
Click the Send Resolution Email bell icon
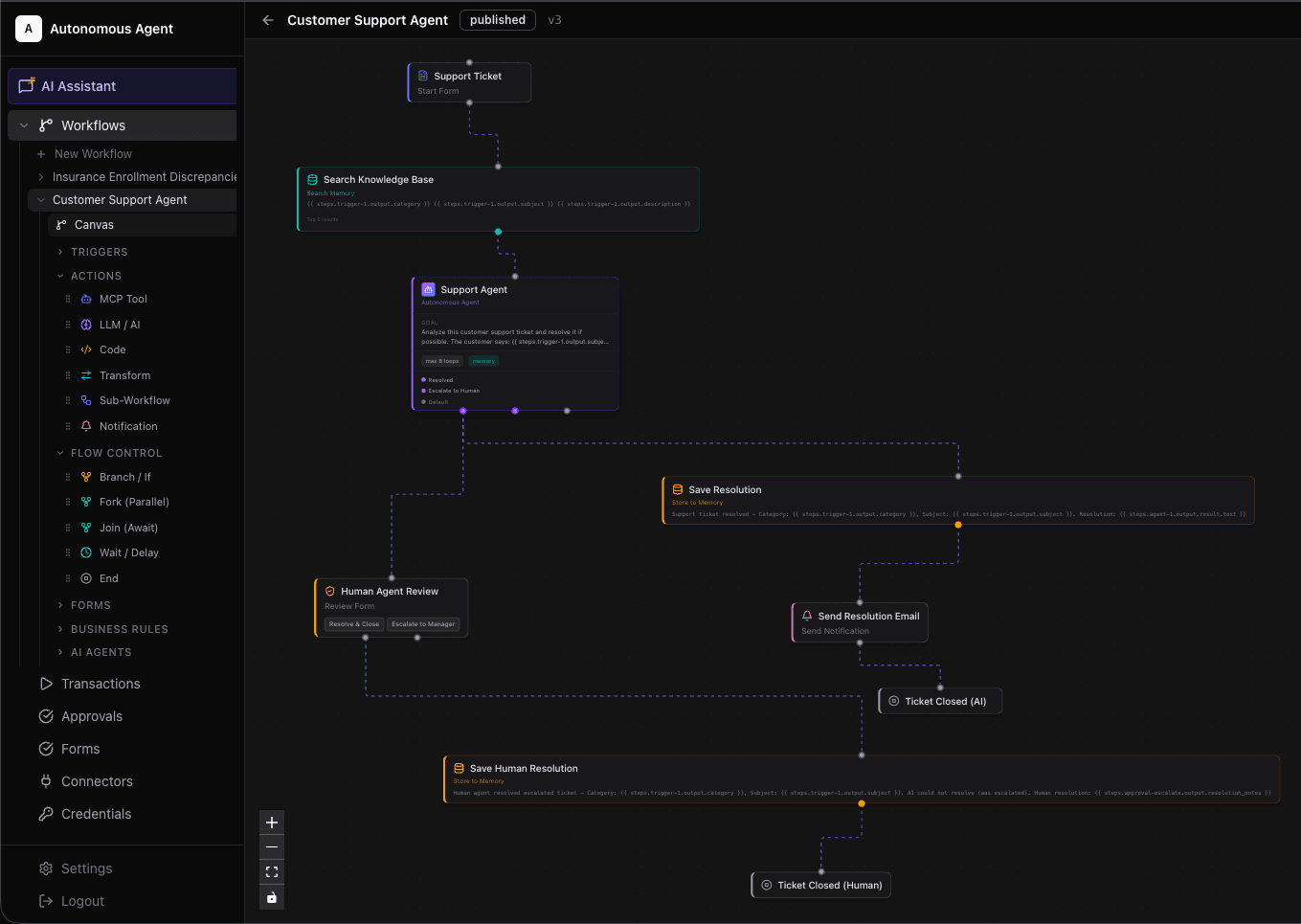tap(807, 616)
